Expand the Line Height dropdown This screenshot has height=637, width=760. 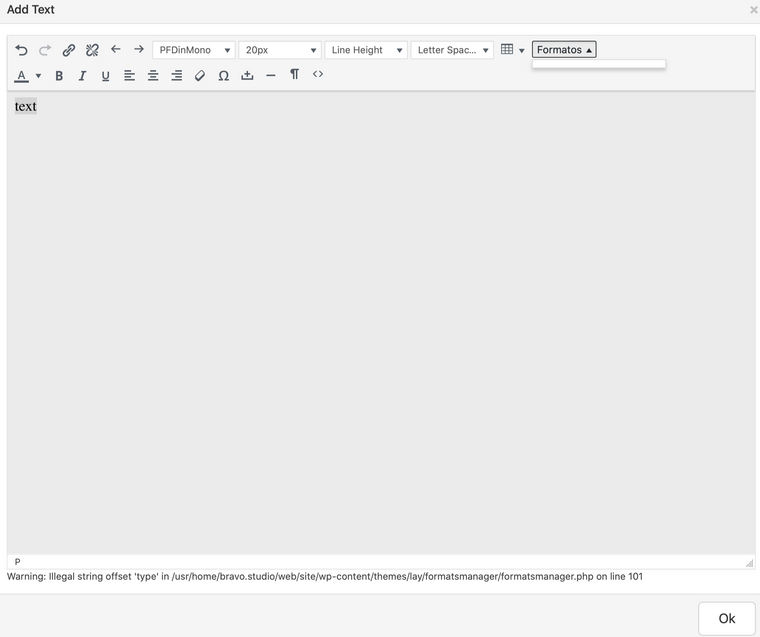pyautogui.click(x=366, y=50)
